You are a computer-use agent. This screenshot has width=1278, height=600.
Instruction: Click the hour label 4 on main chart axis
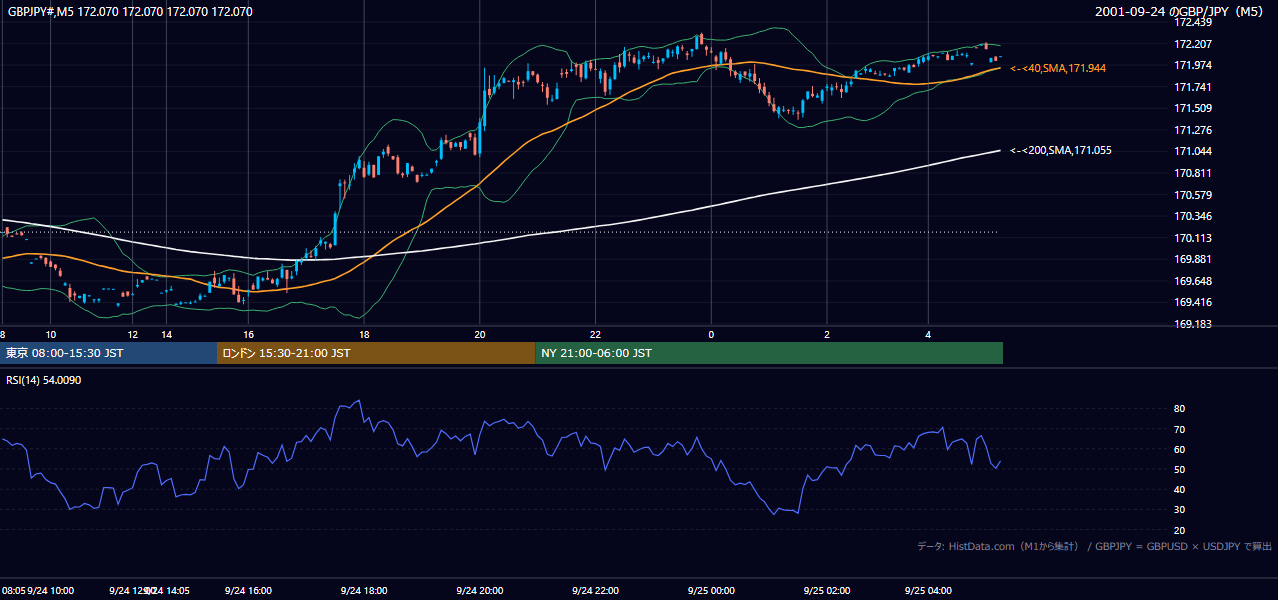pos(928,335)
